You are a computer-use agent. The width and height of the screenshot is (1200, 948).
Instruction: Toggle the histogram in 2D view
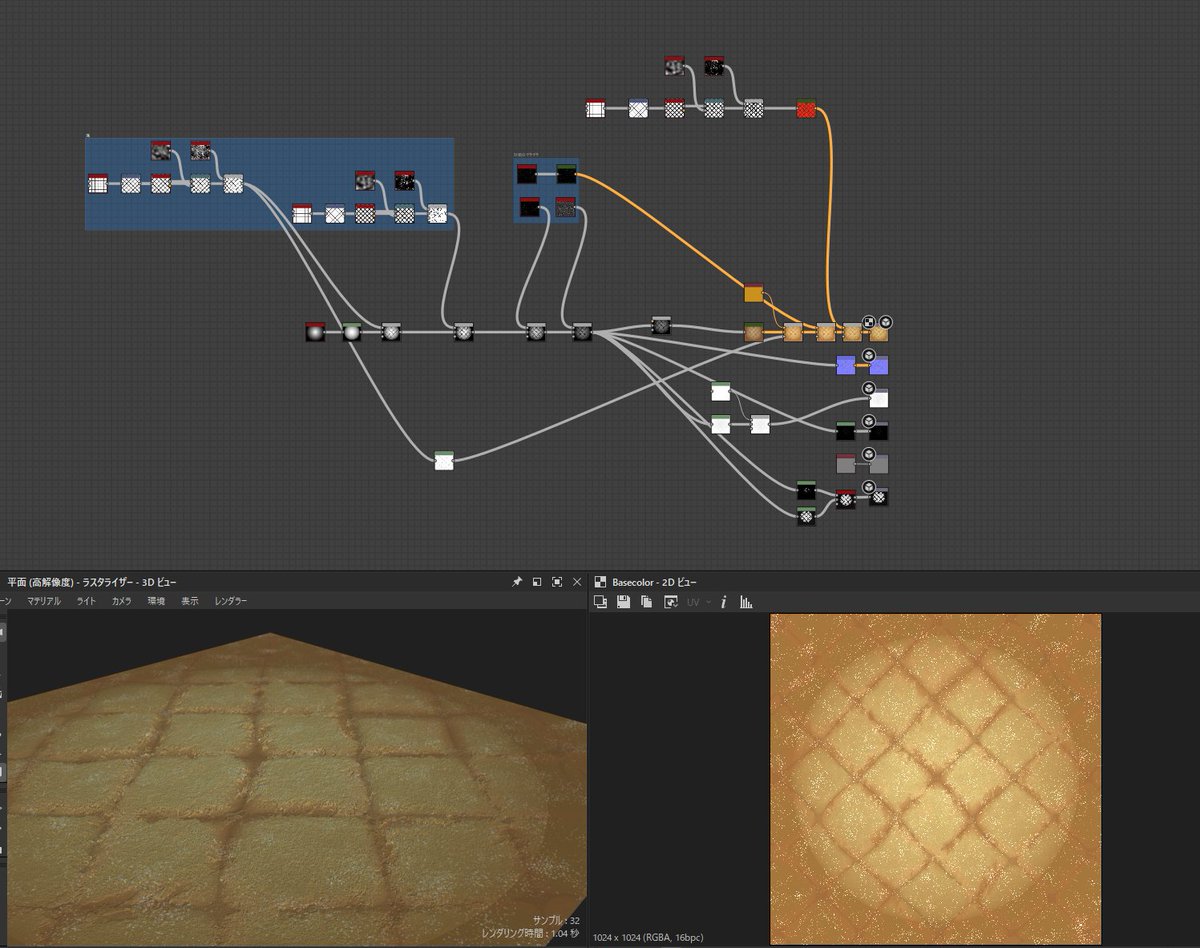click(x=746, y=602)
